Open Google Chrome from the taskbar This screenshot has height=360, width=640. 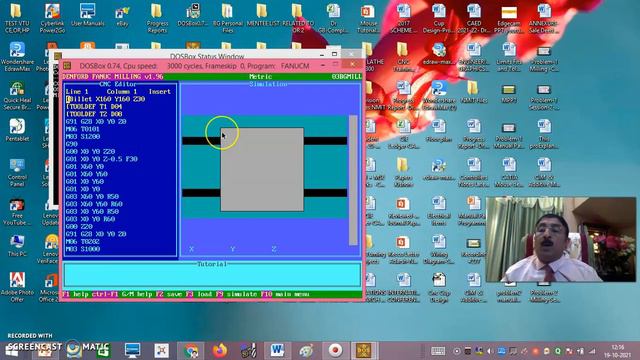click(x=191, y=351)
